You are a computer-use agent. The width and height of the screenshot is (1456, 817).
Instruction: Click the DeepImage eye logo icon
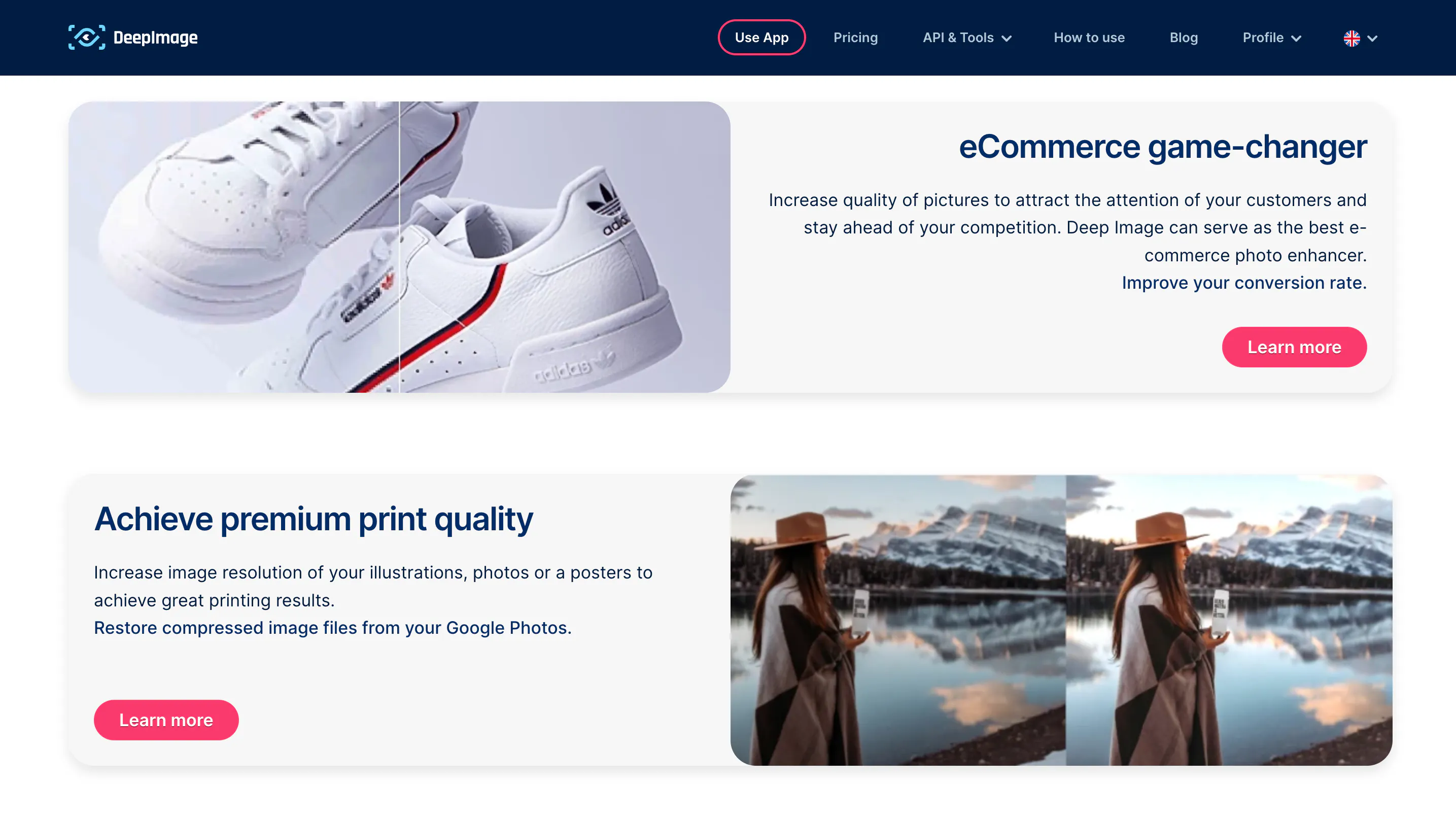coord(86,38)
